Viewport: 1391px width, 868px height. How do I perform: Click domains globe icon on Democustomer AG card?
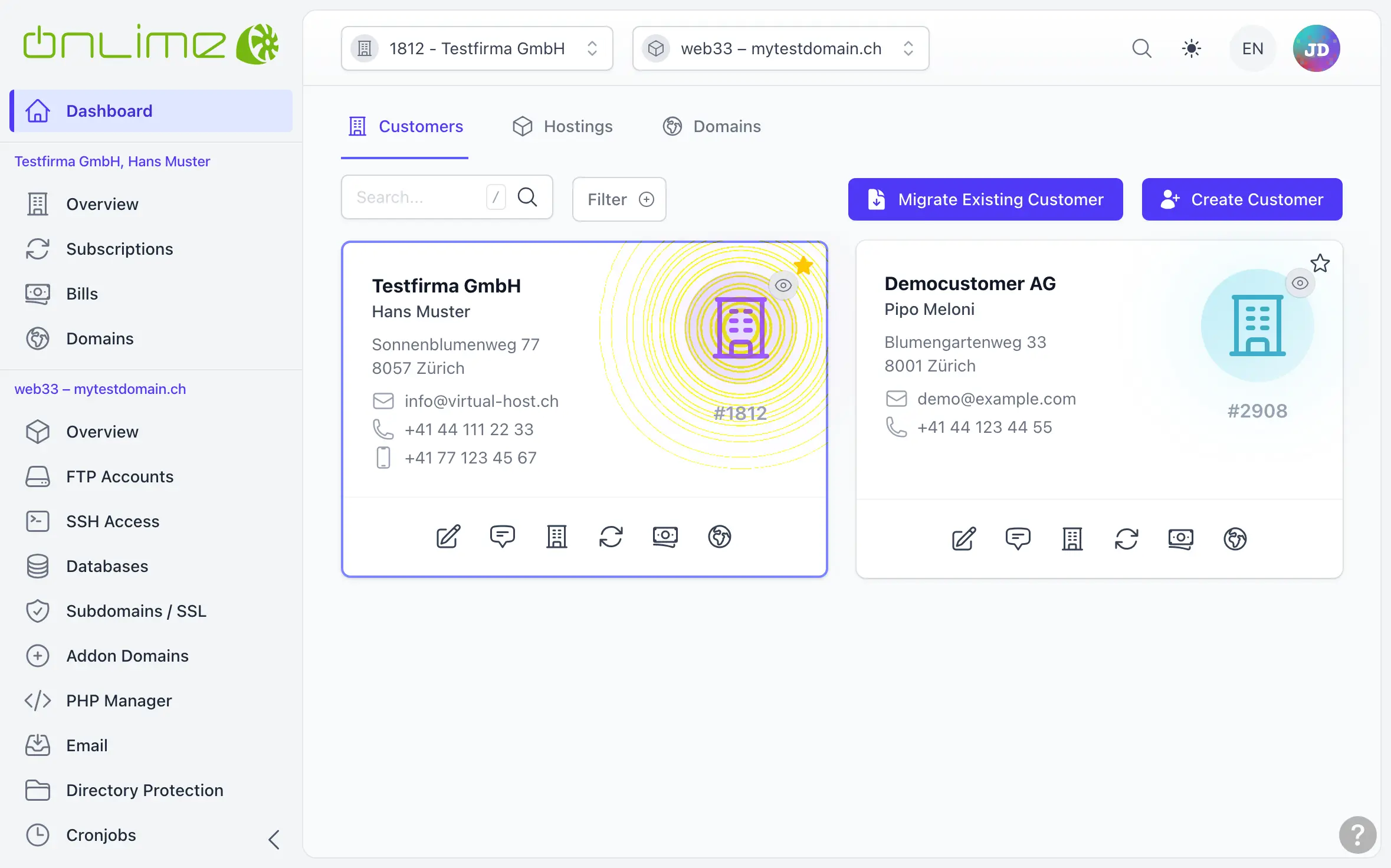click(1235, 539)
